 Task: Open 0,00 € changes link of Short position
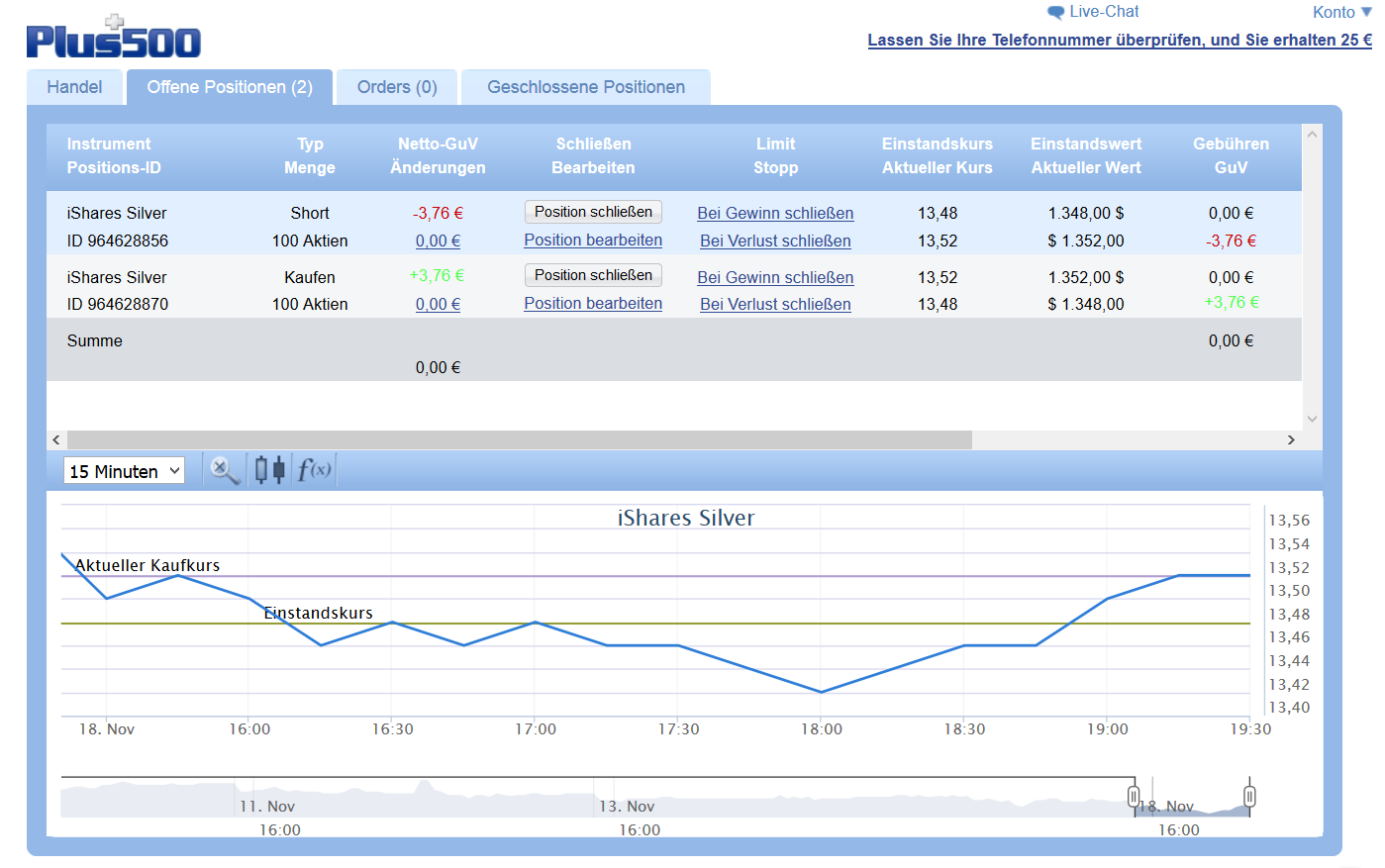[x=438, y=241]
